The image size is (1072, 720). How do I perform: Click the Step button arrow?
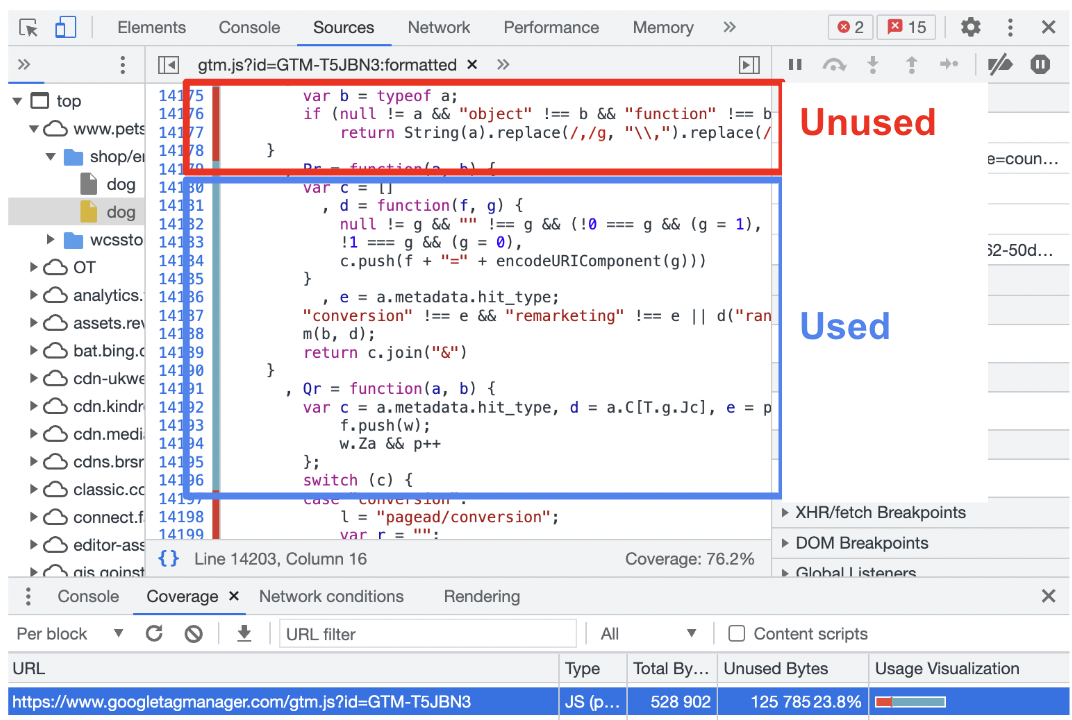(949, 64)
